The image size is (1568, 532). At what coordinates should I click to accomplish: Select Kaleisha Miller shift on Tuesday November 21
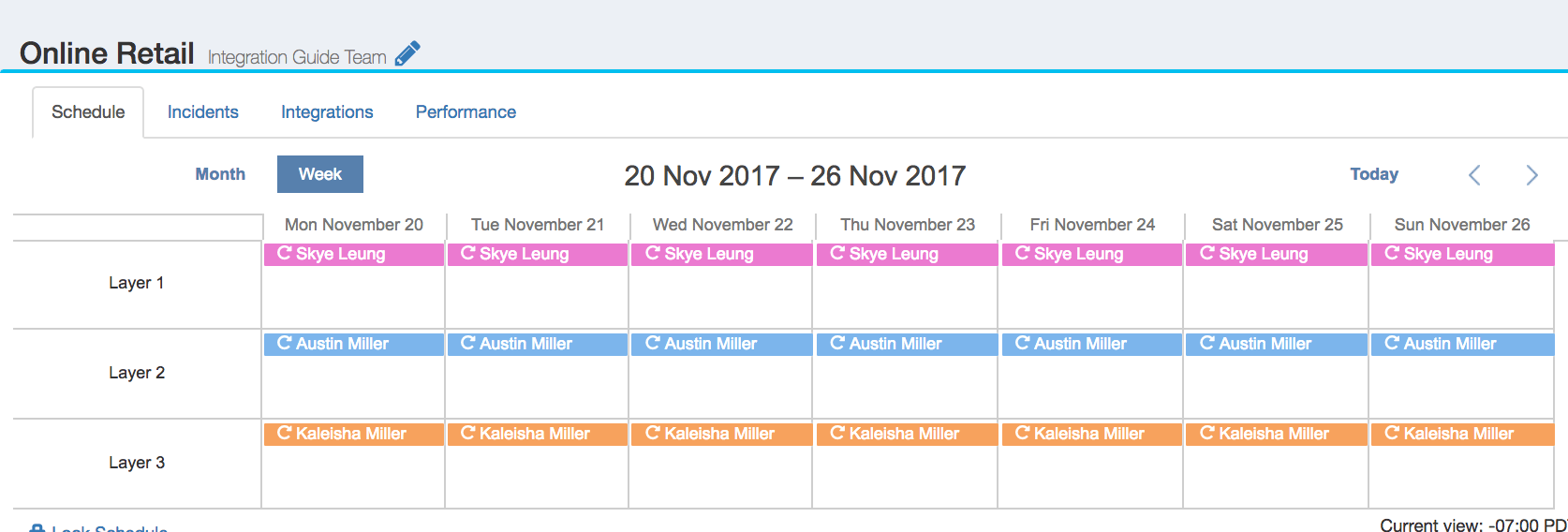click(538, 434)
